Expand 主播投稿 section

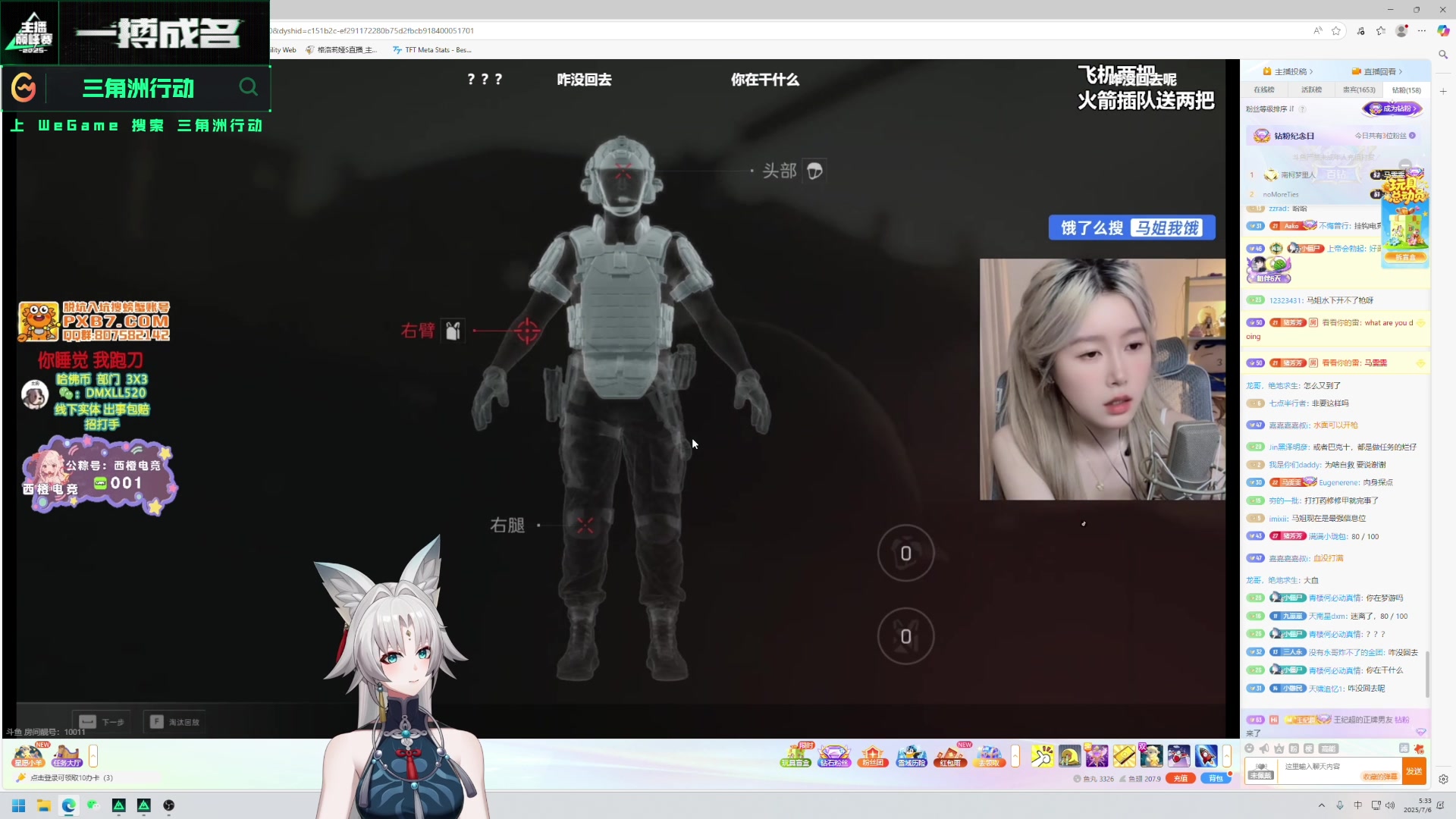pyautogui.click(x=1288, y=71)
